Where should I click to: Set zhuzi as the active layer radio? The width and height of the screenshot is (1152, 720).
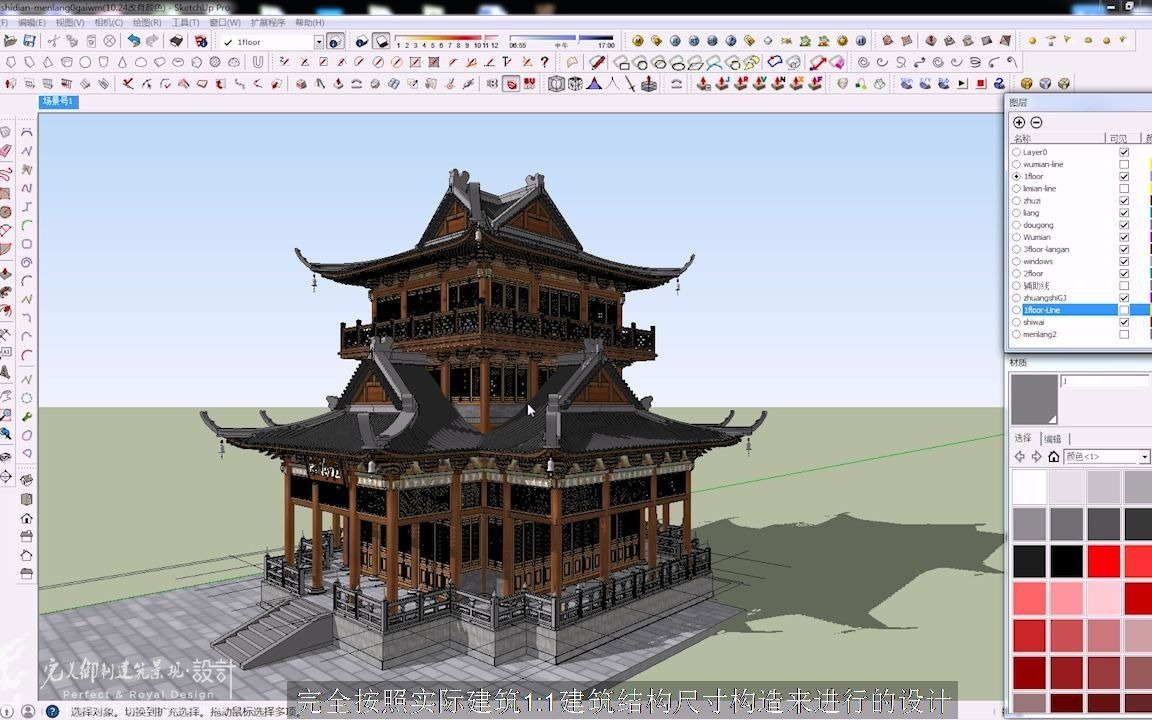[1017, 201]
